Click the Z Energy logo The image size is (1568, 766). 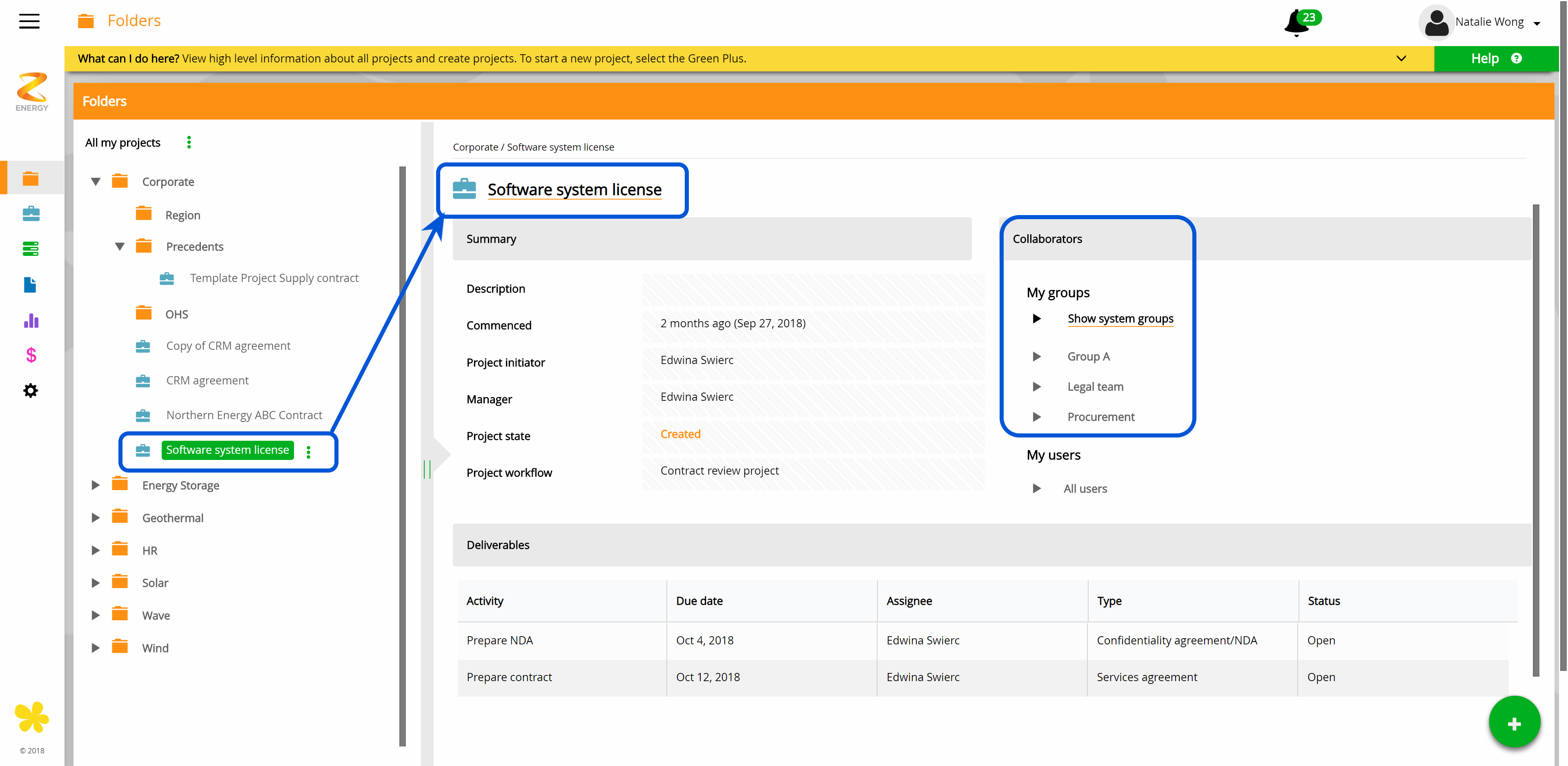click(x=32, y=91)
